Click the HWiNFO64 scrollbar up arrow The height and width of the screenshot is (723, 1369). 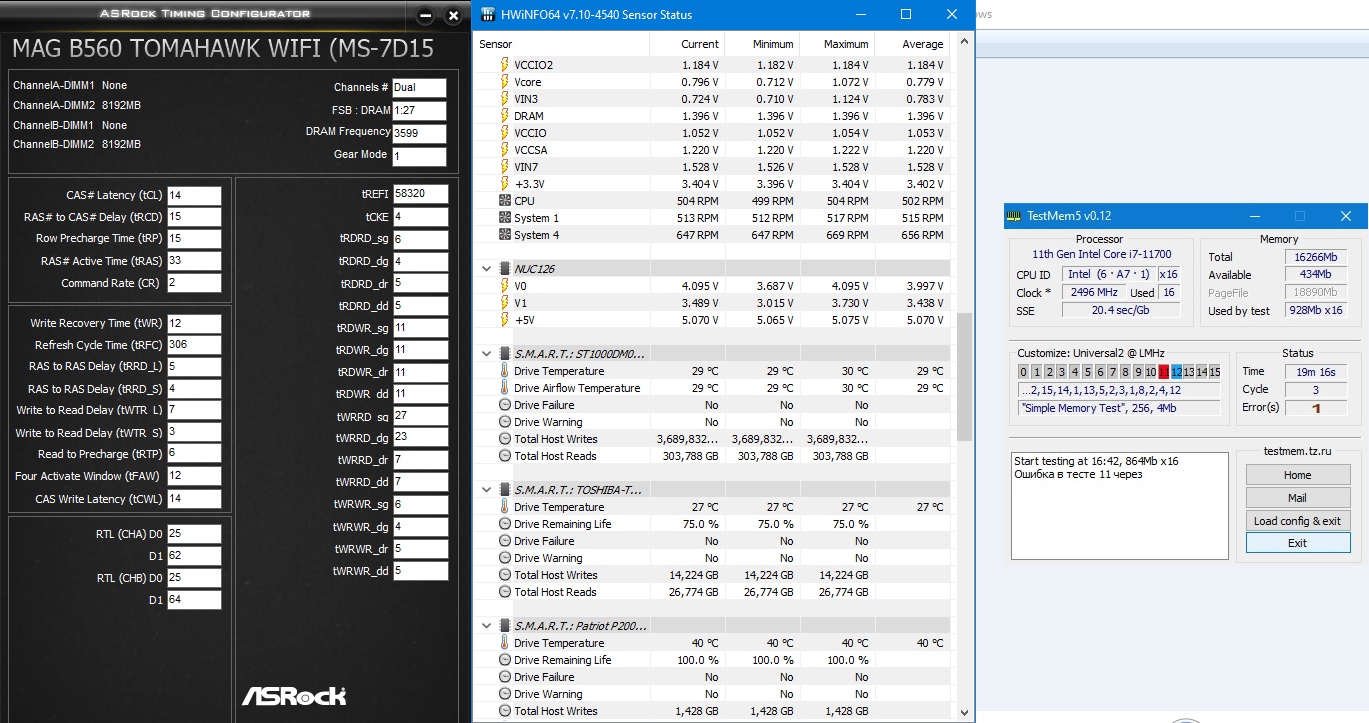pos(965,42)
